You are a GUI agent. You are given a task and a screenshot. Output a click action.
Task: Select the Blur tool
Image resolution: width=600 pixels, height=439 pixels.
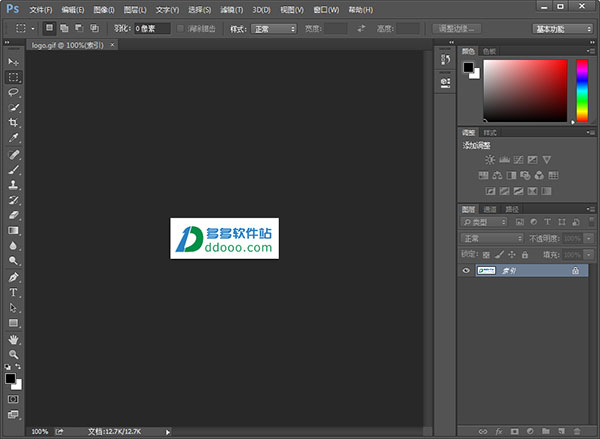point(13,246)
